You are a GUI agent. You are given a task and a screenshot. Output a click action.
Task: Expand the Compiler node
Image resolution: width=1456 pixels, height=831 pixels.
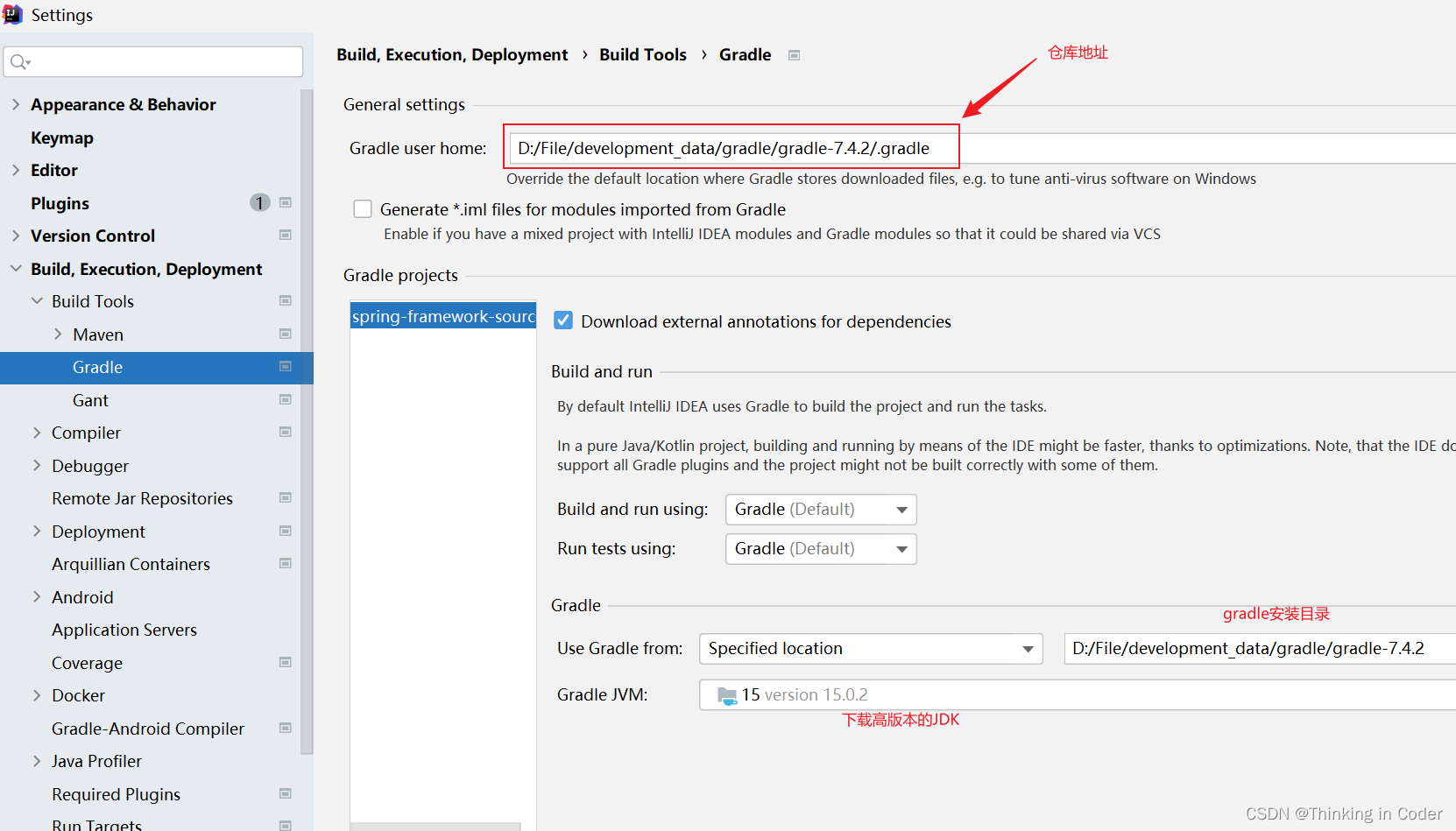click(x=37, y=433)
